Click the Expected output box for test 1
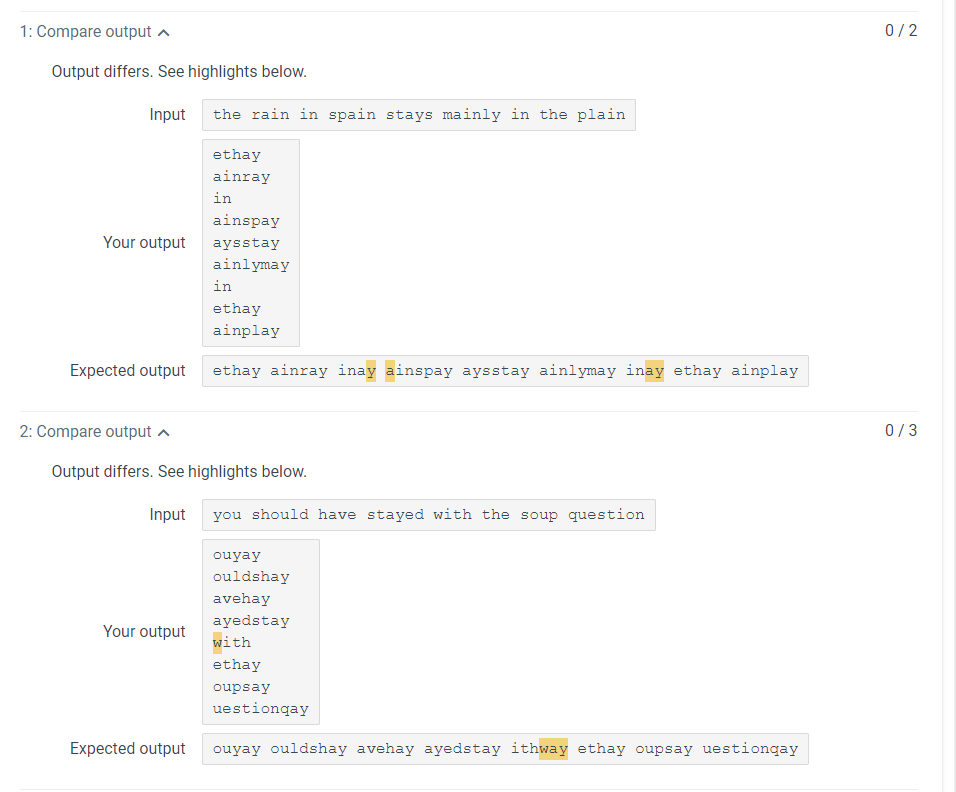Image resolution: width=956 pixels, height=792 pixels. point(505,370)
